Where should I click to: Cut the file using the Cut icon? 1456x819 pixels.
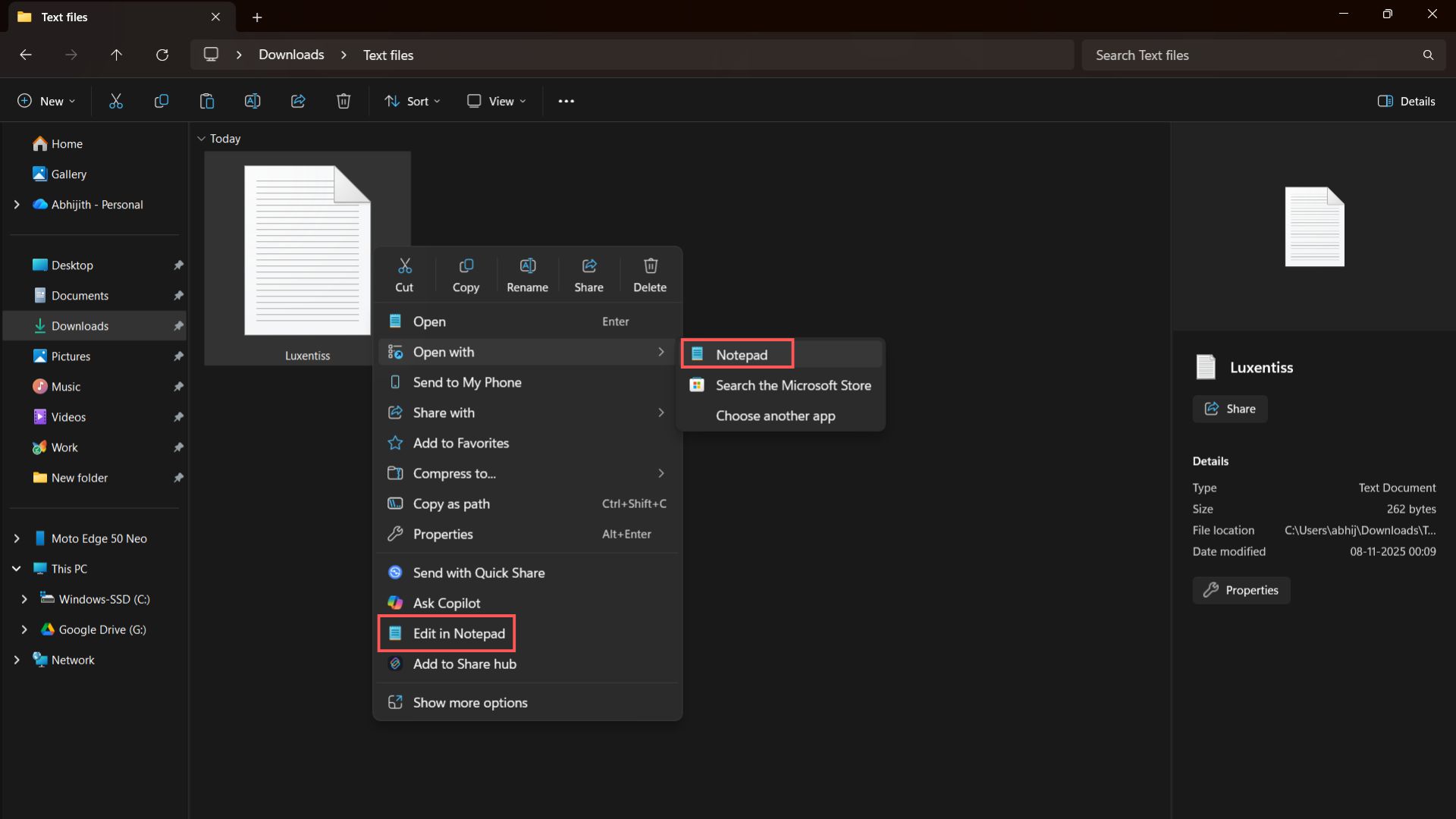tap(404, 273)
